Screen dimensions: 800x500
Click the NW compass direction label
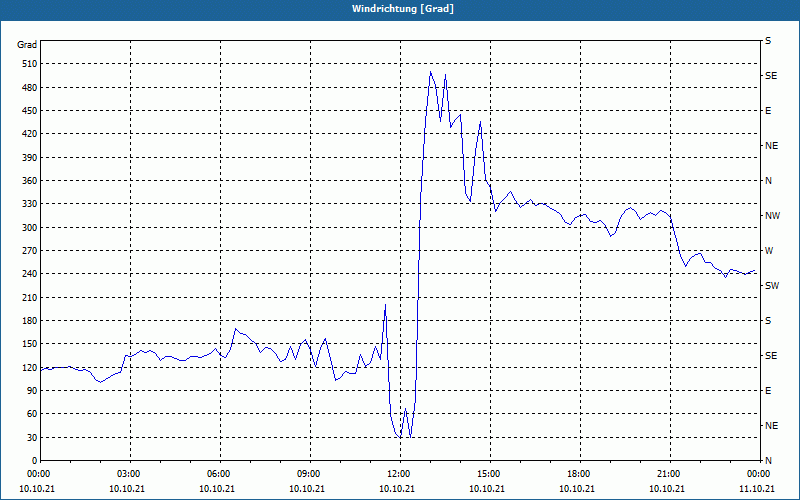click(x=772, y=216)
